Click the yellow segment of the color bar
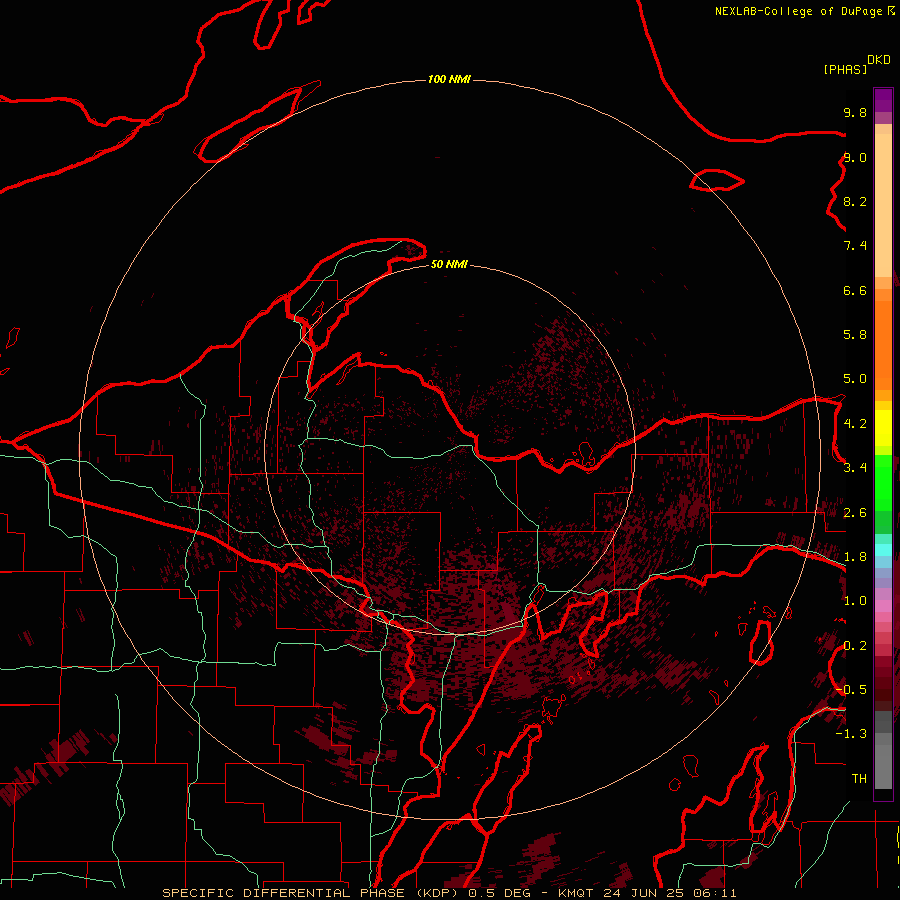The height and width of the screenshot is (900, 900). tap(883, 428)
